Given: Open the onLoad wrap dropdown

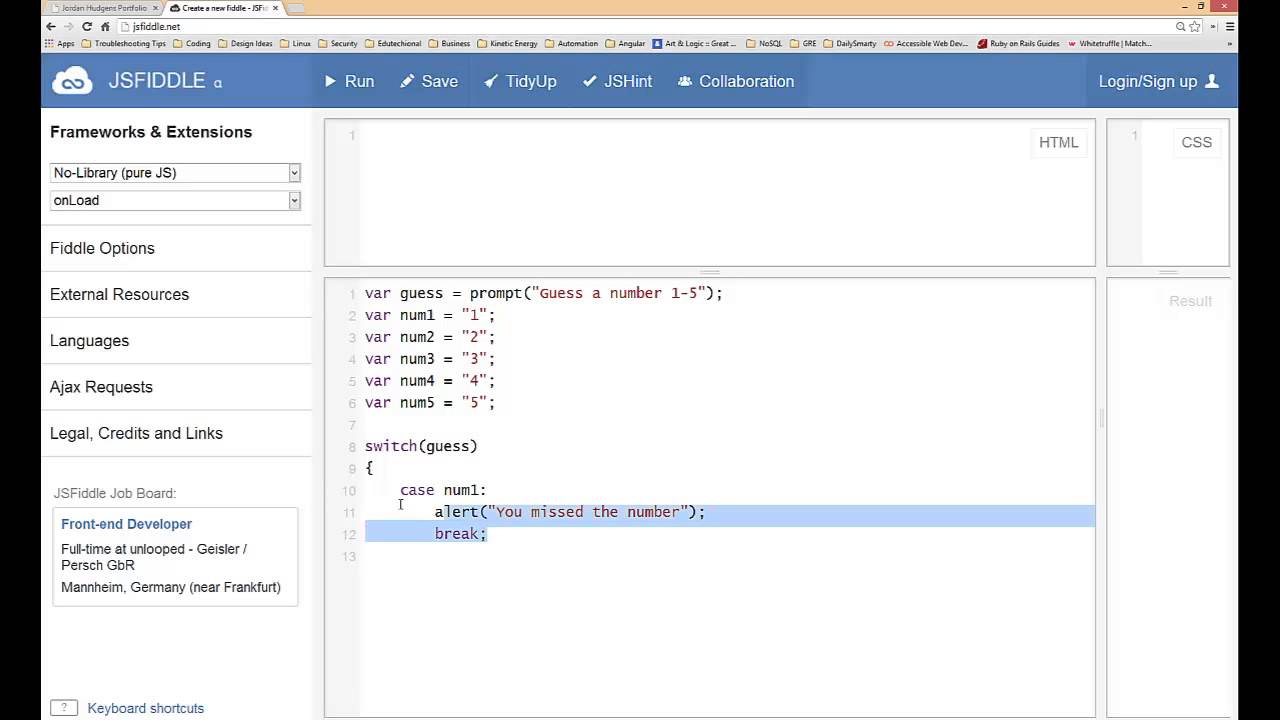Looking at the screenshot, I should pos(175,200).
